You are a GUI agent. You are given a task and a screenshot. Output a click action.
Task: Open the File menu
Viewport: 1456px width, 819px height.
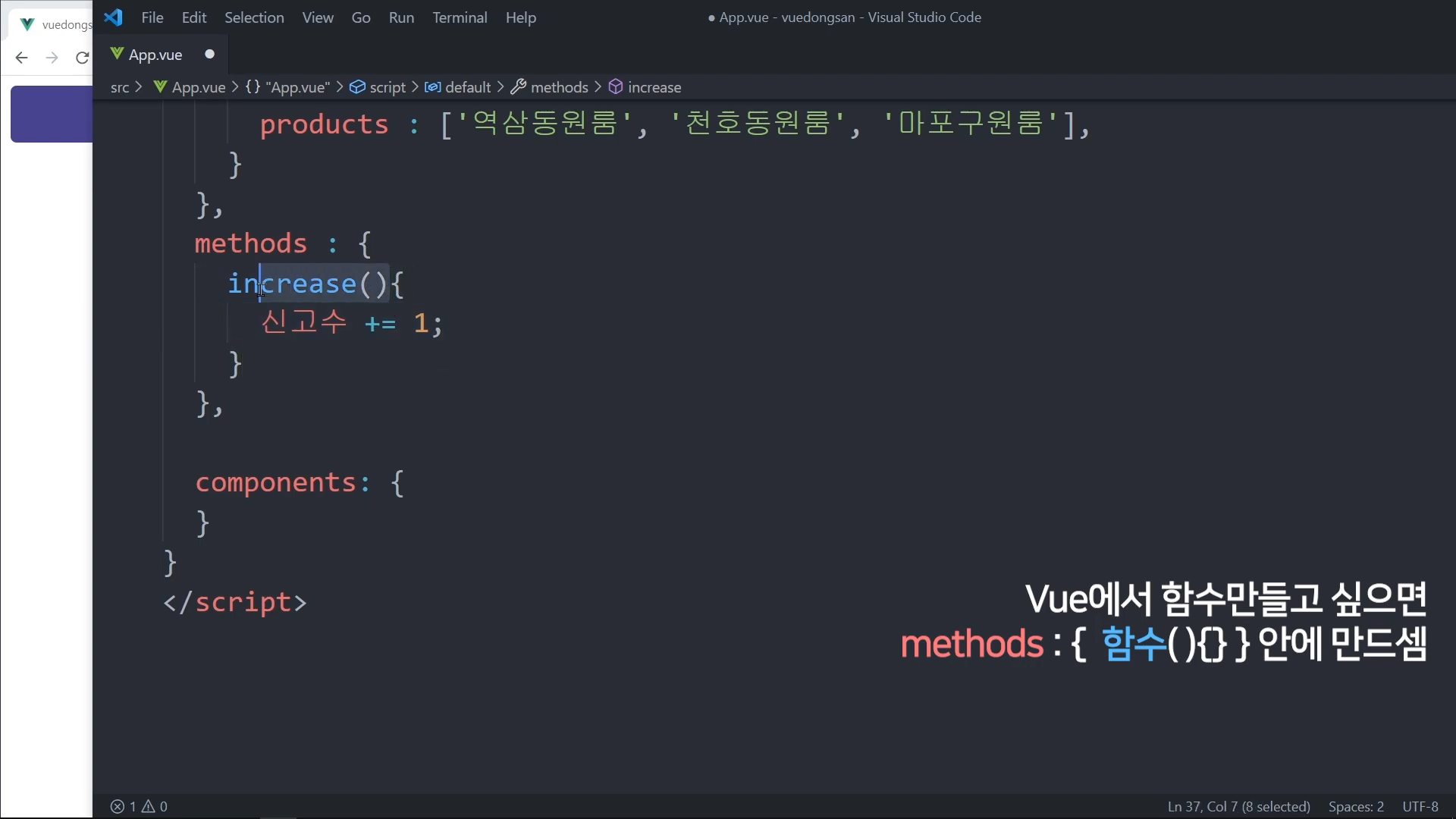coord(152,17)
